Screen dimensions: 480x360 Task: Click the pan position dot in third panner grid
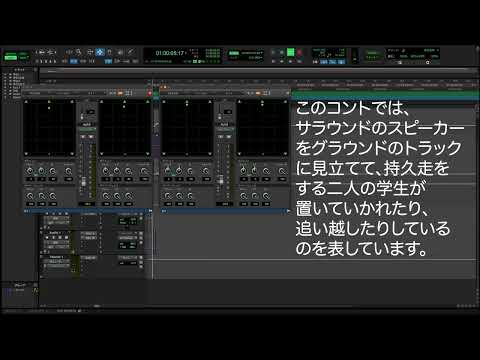click(187, 105)
